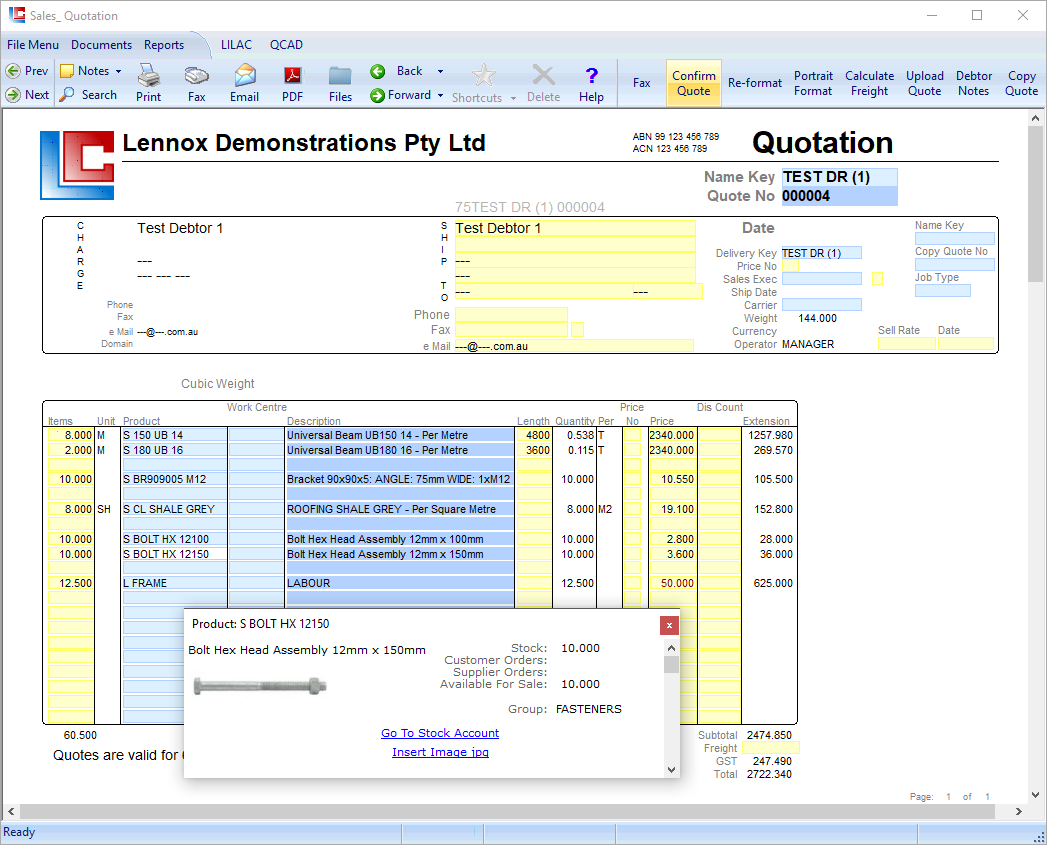The width and height of the screenshot is (1047, 845).
Task: Close the S BOLT HX 12150 popup
Action: 669,625
